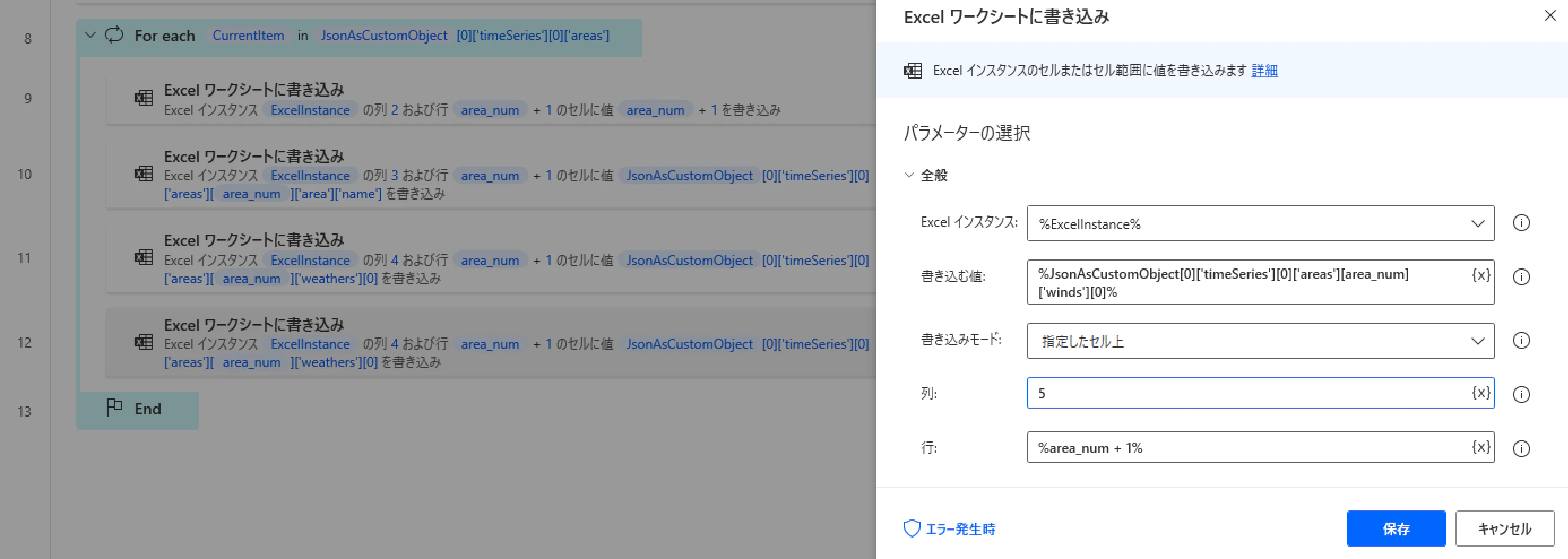The width and height of the screenshot is (1568, 559).
Task: Close the Excel ワークシートに書き込み dialog
Action: pyautogui.click(x=1550, y=16)
